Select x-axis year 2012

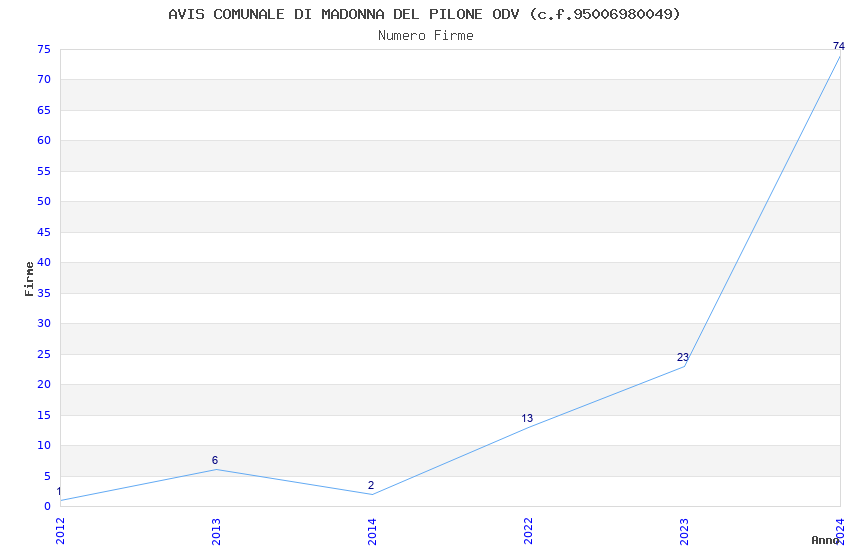[x=60, y=531]
